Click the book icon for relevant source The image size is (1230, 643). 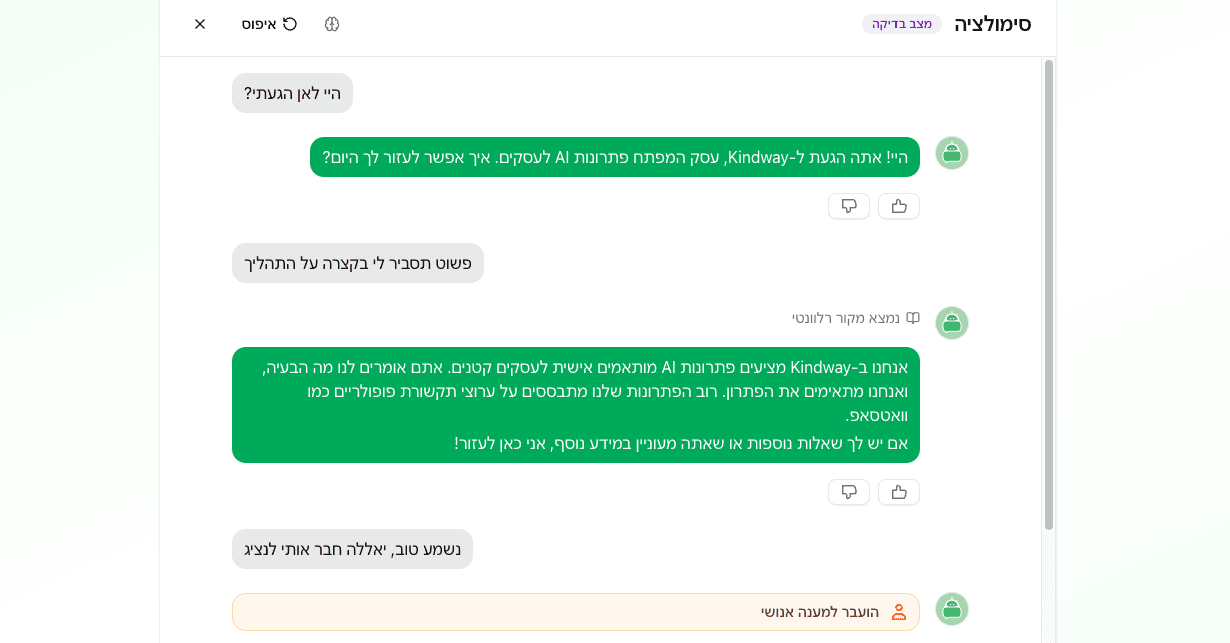tap(912, 318)
